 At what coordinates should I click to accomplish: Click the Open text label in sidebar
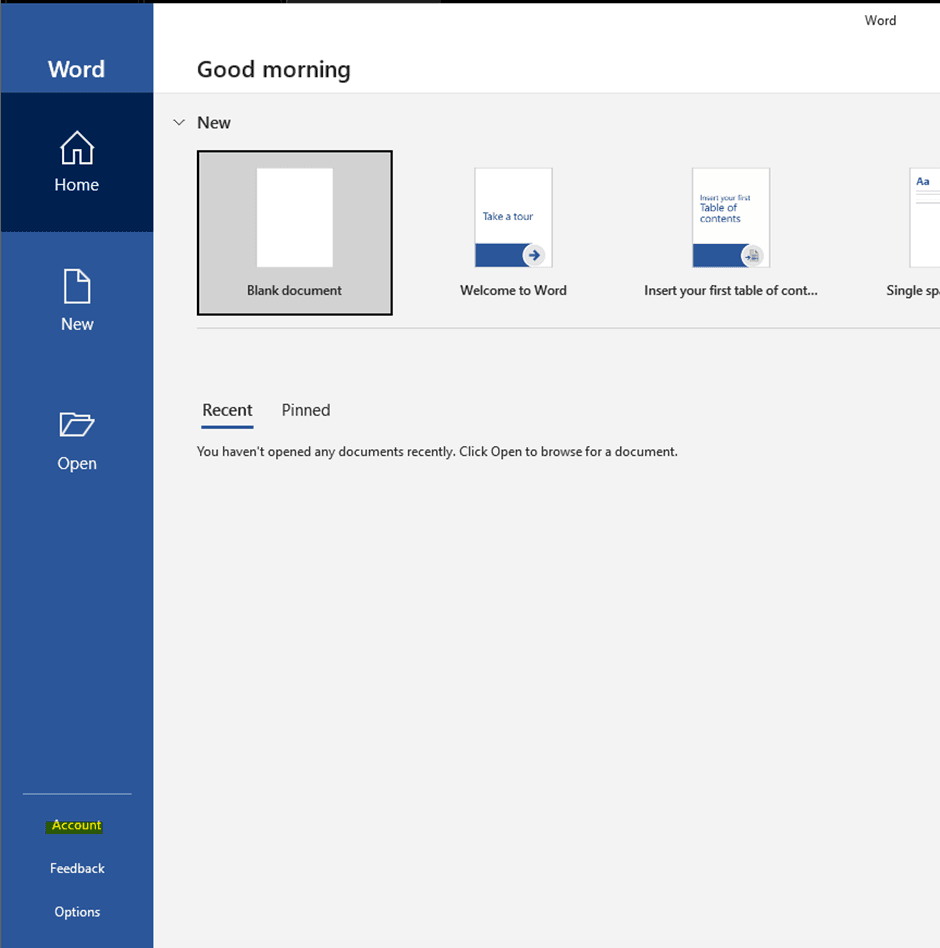(x=77, y=463)
